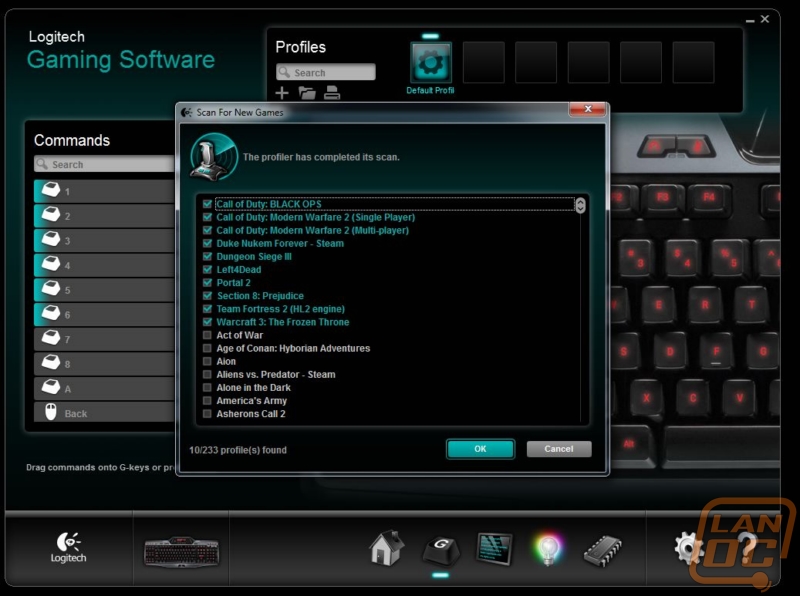Select the Default Profile gear icon
Image resolution: width=800 pixels, height=596 pixels.
tap(431, 62)
